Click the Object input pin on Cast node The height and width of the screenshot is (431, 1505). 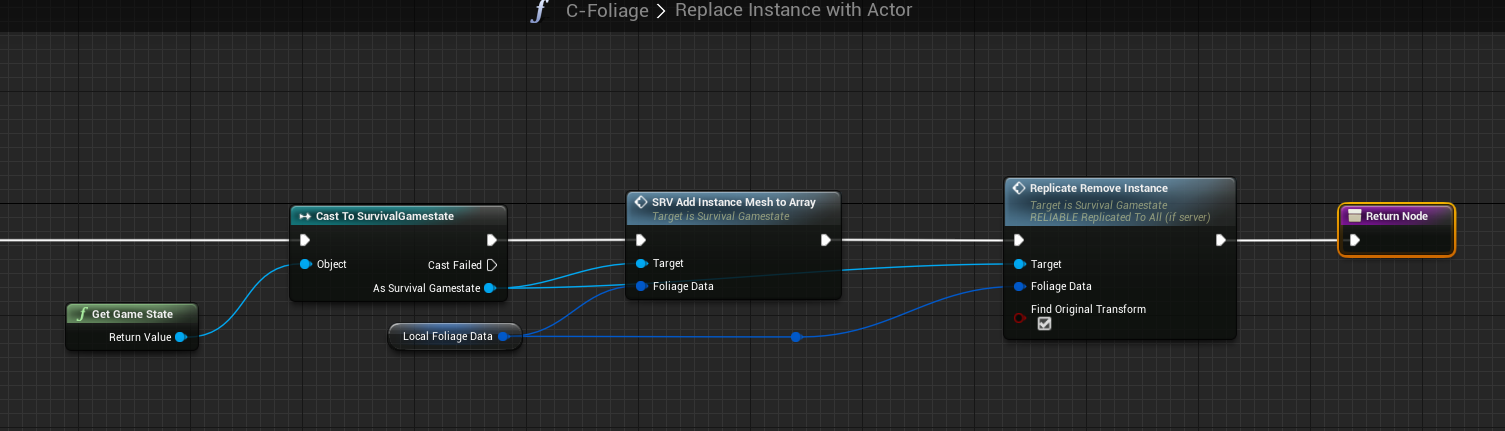point(305,264)
